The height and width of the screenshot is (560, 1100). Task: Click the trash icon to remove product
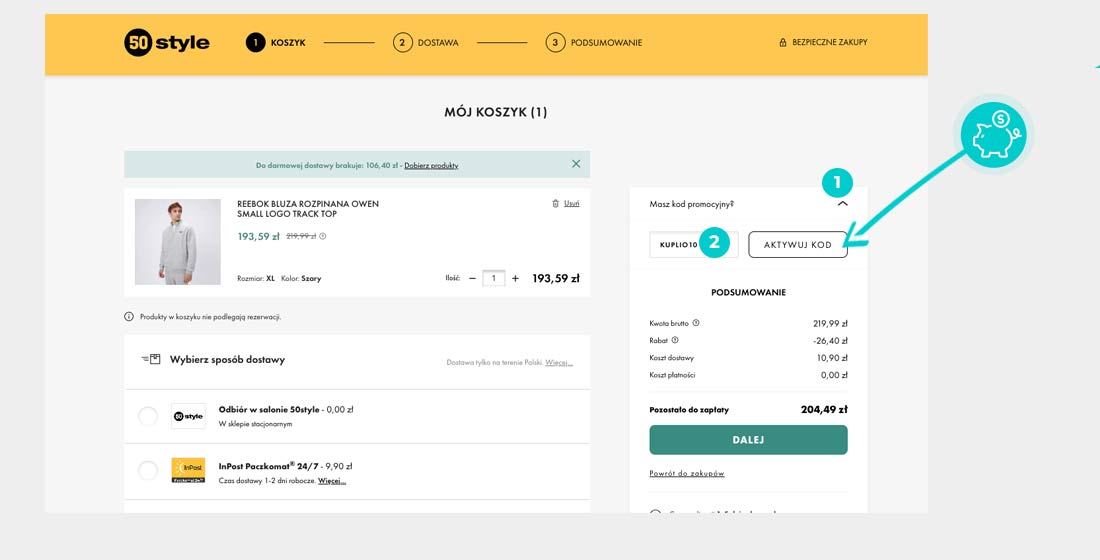tap(556, 204)
